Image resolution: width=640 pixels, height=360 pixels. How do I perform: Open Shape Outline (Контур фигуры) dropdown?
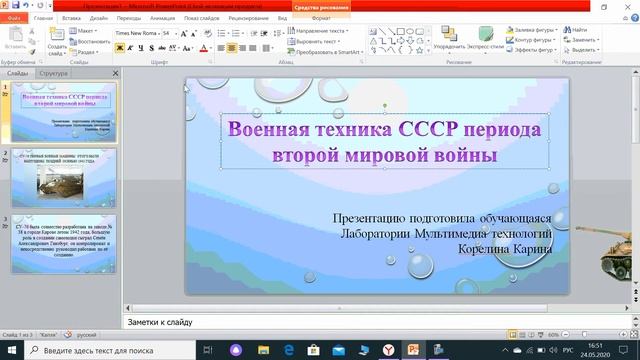(531, 40)
